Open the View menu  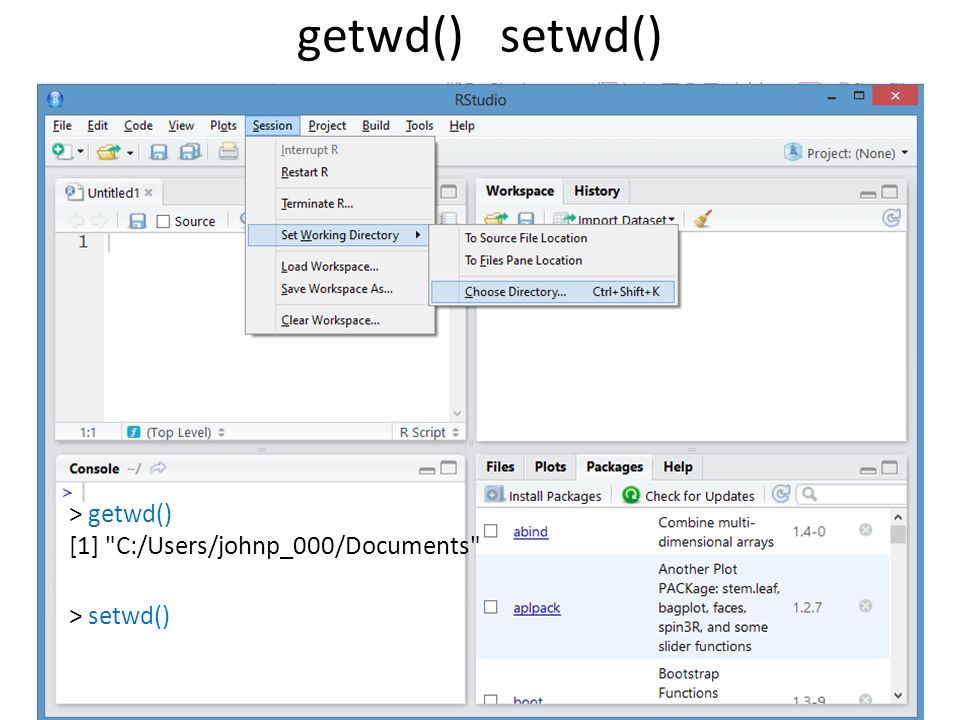[181, 126]
